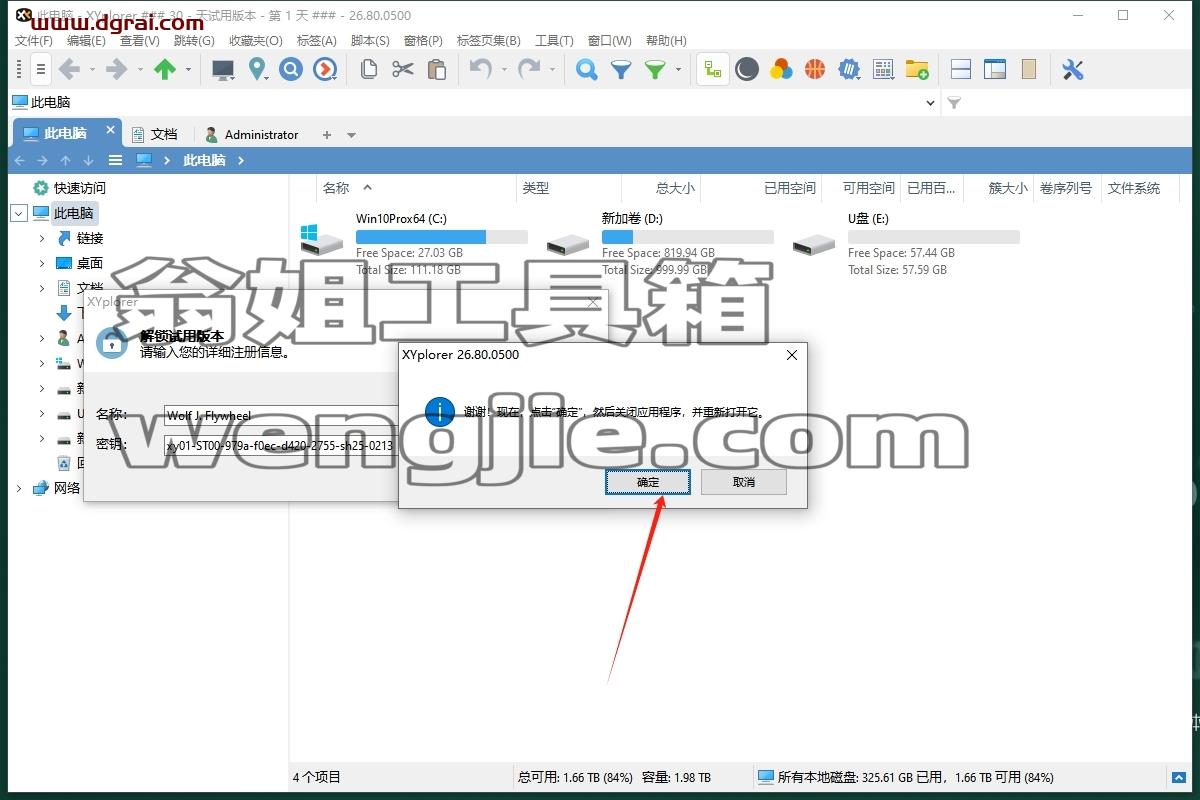The image size is (1200, 800).
Task: Click the blue badge toolbar icon
Action: point(849,69)
